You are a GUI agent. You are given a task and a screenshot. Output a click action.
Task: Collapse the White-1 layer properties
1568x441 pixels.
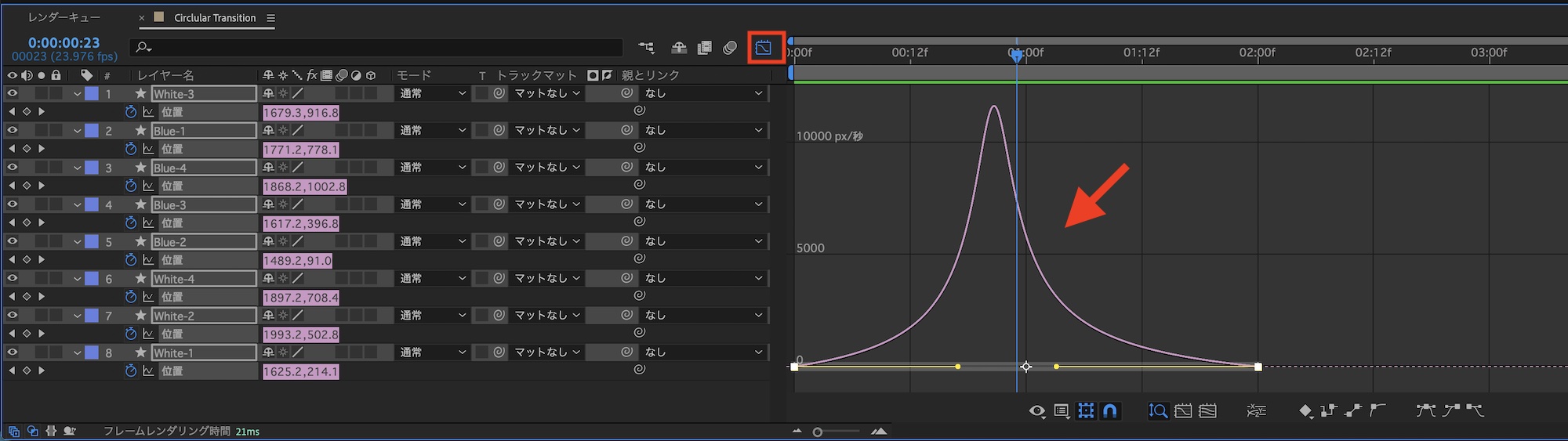click(x=77, y=353)
